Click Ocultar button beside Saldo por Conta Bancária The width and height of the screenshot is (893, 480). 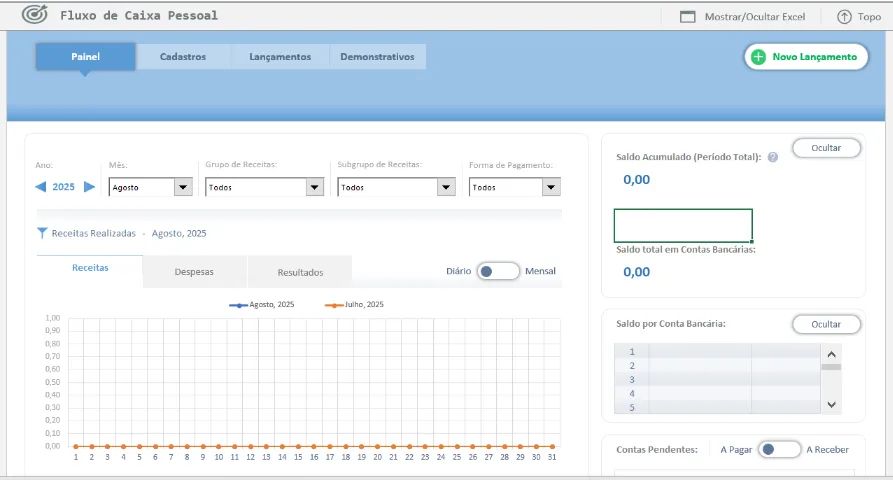(826, 324)
